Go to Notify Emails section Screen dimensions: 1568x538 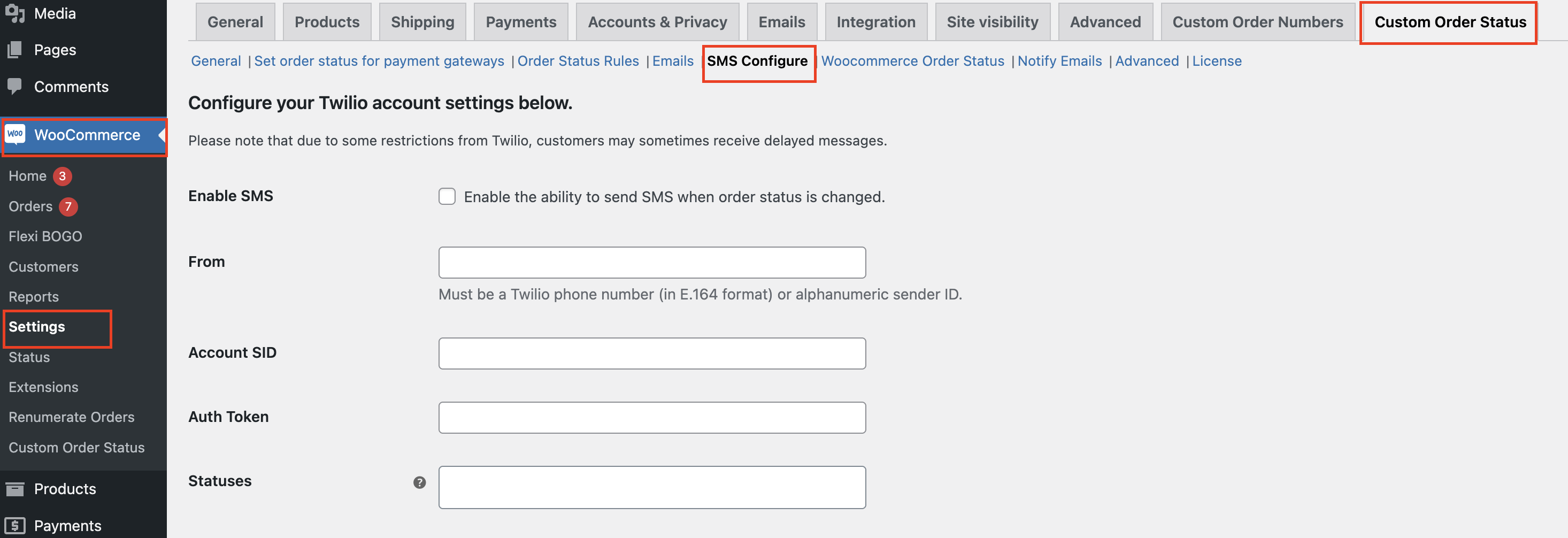(x=1060, y=61)
